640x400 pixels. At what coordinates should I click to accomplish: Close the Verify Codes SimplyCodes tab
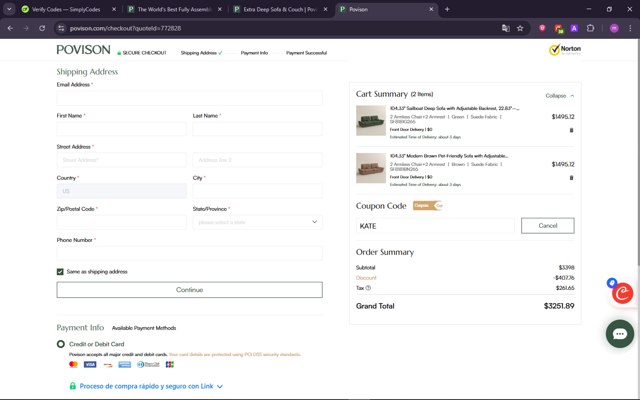click(114, 9)
